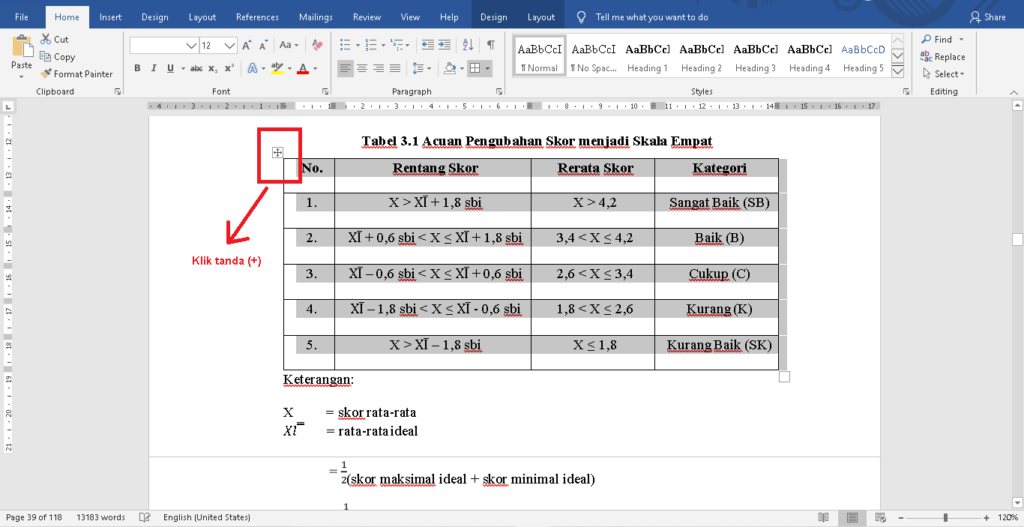This screenshot has width=1024, height=527.
Task: Toggle Subscript formatting
Action: pyautogui.click(x=213, y=68)
